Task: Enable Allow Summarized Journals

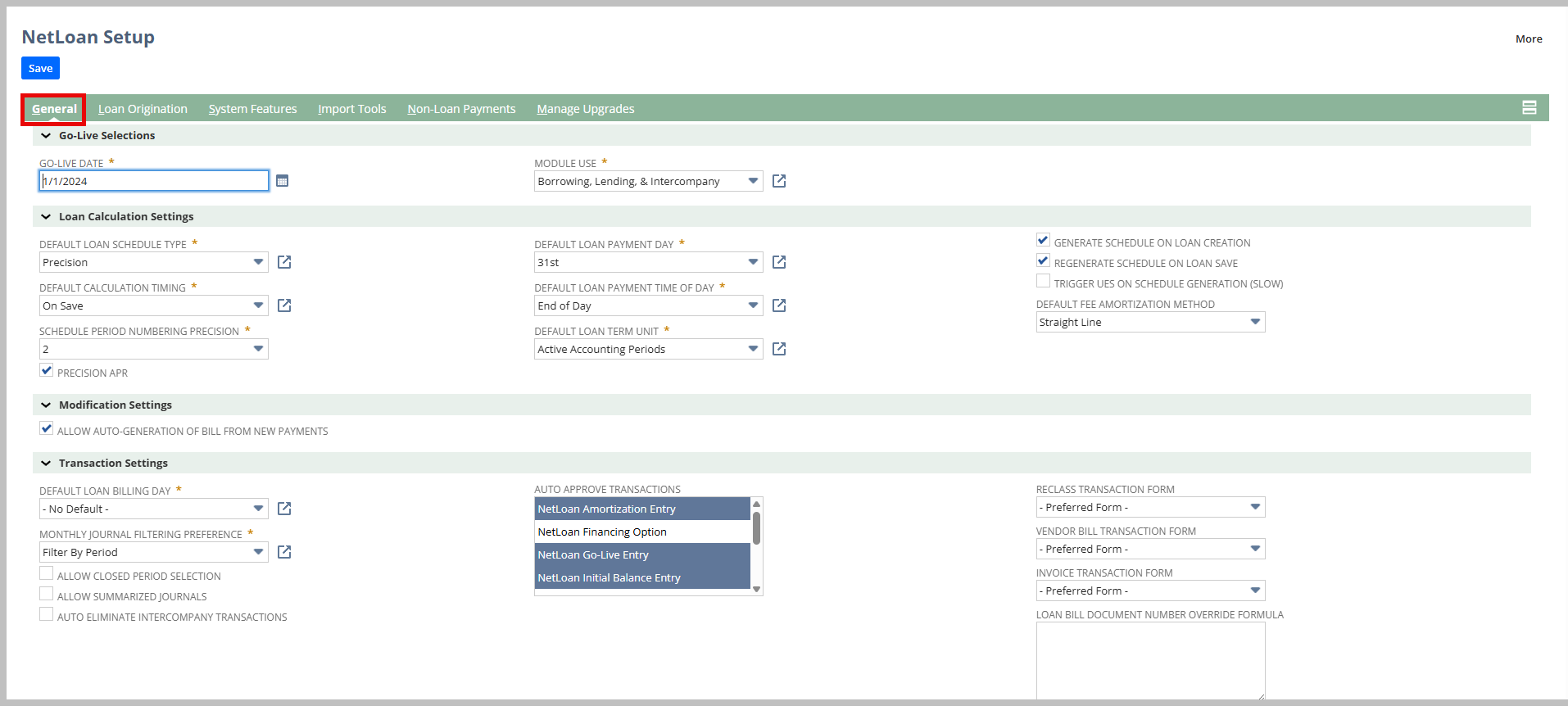Action: click(47, 595)
